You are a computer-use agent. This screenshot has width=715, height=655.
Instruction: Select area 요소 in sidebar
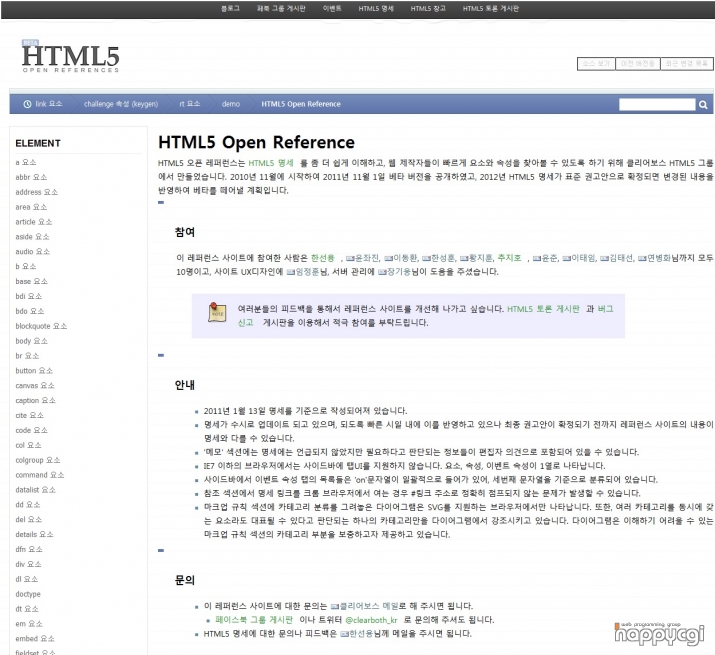(x=31, y=207)
